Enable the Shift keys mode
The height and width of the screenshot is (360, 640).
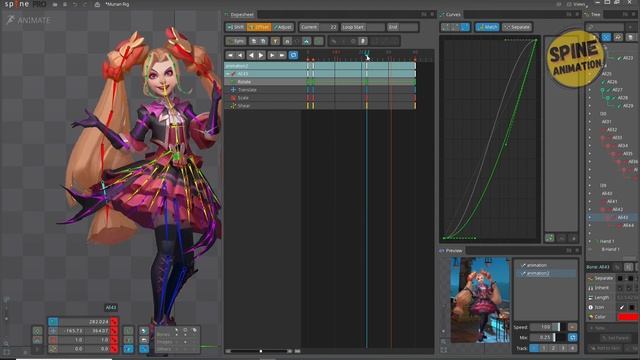236,27
